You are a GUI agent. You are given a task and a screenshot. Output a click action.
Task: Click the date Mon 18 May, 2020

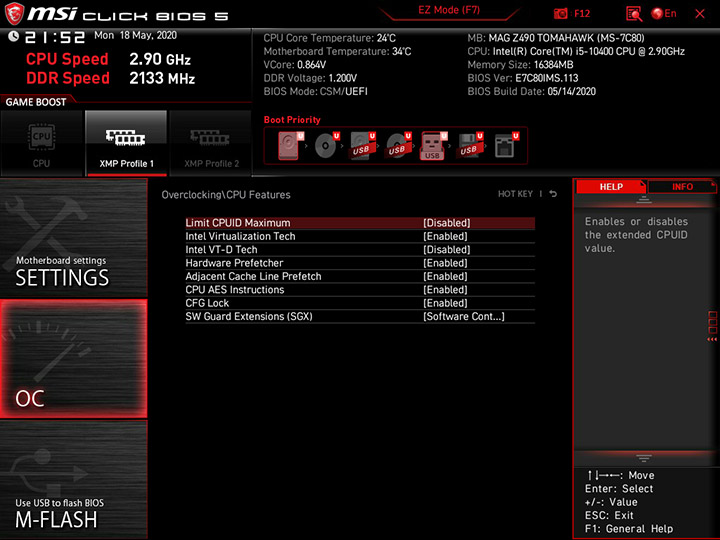tap(135, 35)
